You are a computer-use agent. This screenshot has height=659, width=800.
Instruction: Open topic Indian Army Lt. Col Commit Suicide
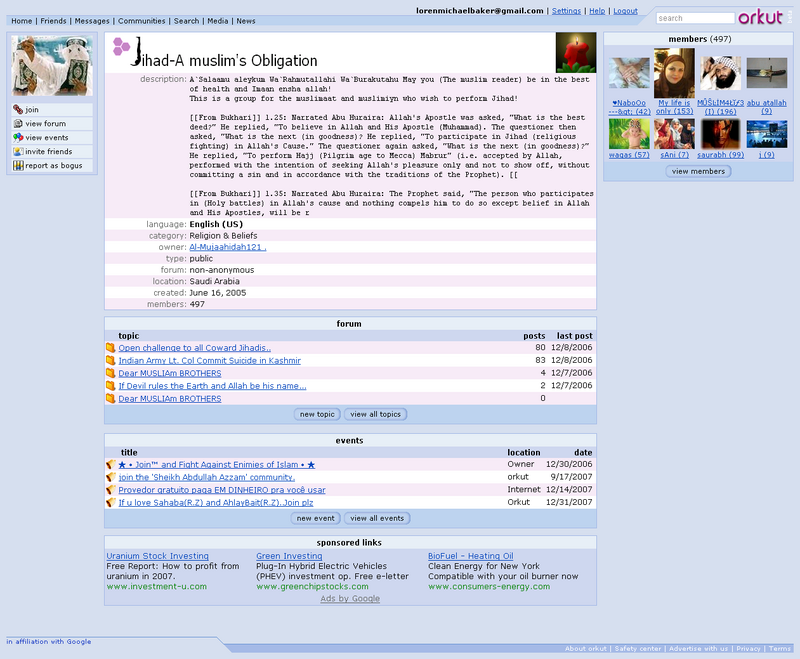(209, 361)
